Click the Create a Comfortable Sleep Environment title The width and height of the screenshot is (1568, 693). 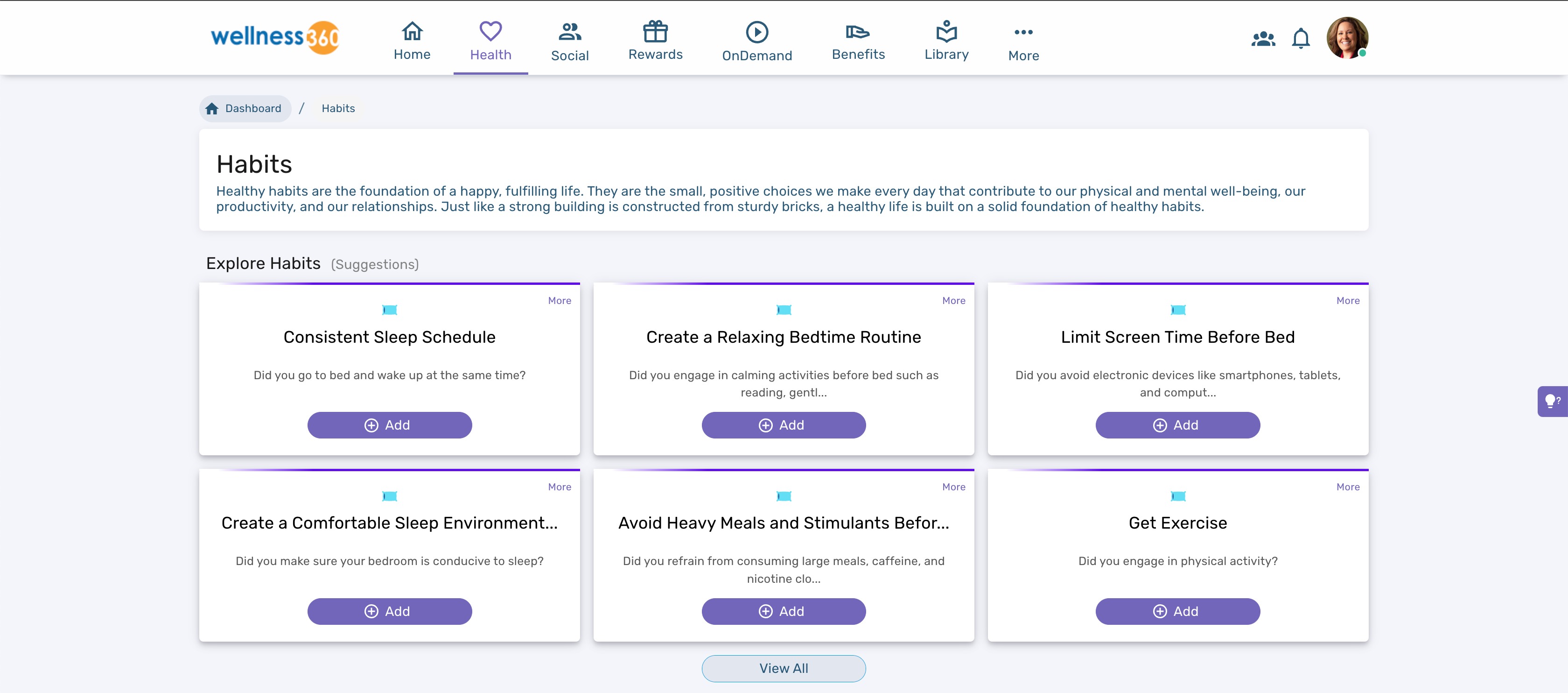tap(390, 523)
